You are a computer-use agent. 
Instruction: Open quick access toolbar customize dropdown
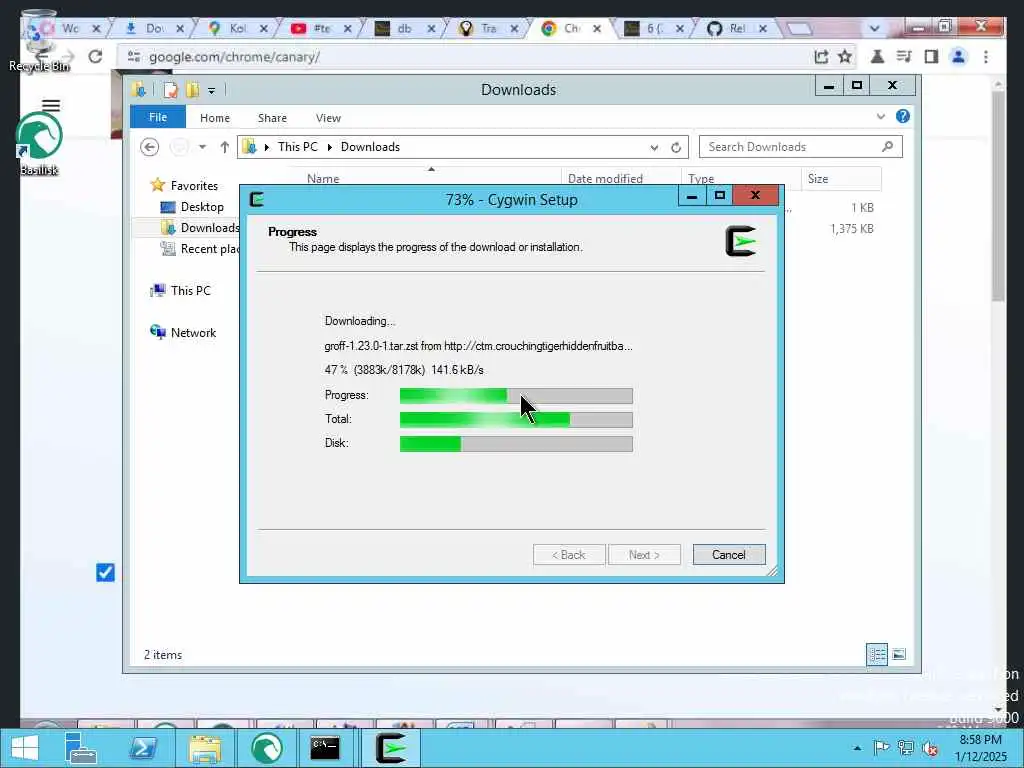point(212,91)
